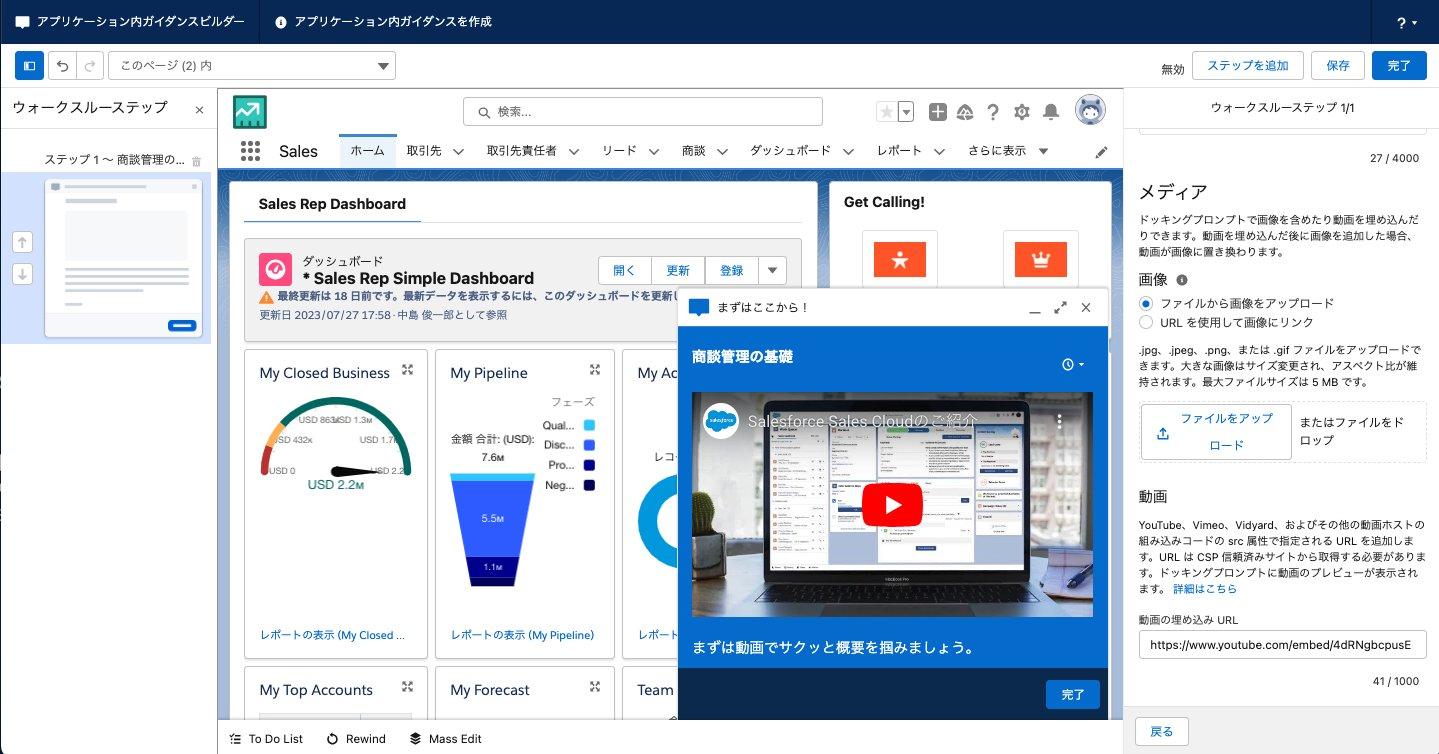Open dashboard actions dropdown arrow
The height and width of the screenshot is (754, 1439).
pyautogui.click(x=773, y=270)
